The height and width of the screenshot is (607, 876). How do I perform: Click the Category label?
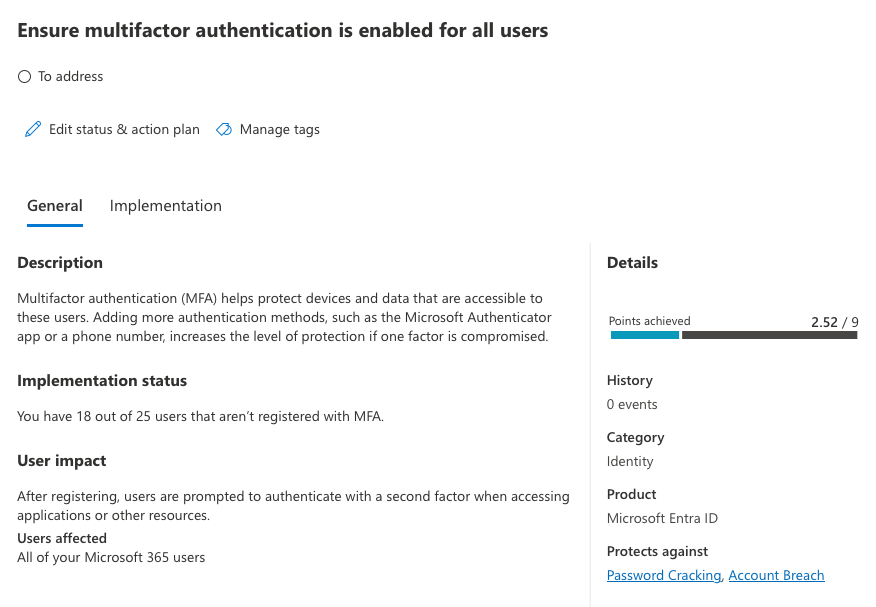[x=636, y=437]
